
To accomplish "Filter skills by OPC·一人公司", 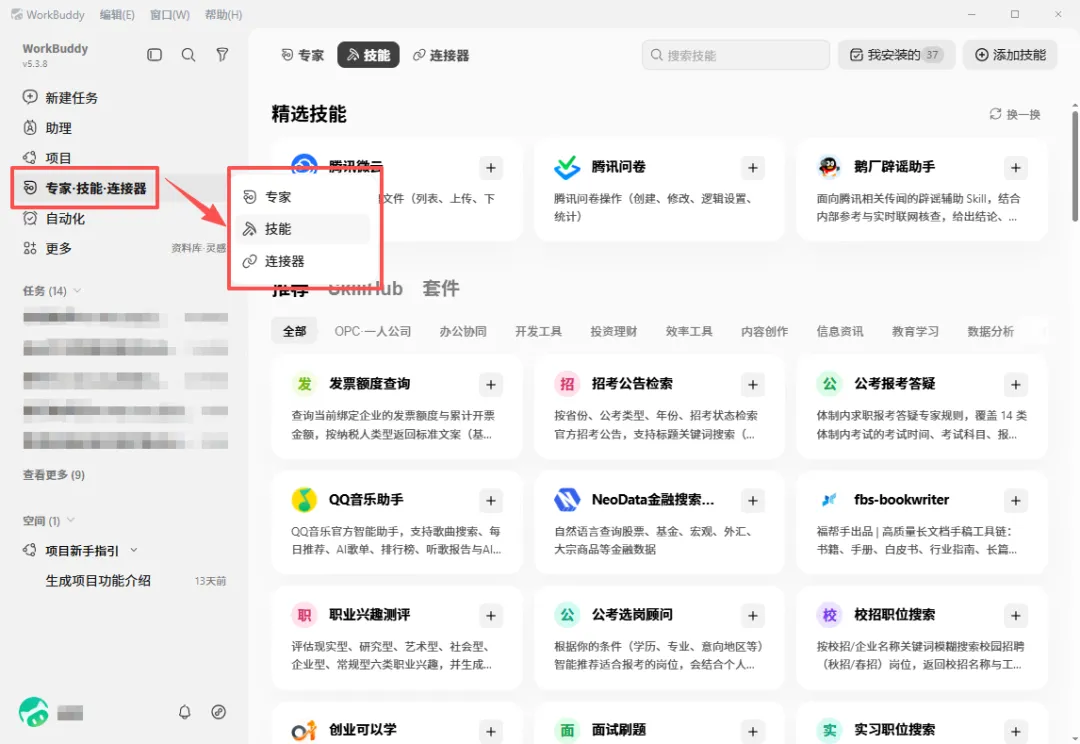I will [373, 331].
